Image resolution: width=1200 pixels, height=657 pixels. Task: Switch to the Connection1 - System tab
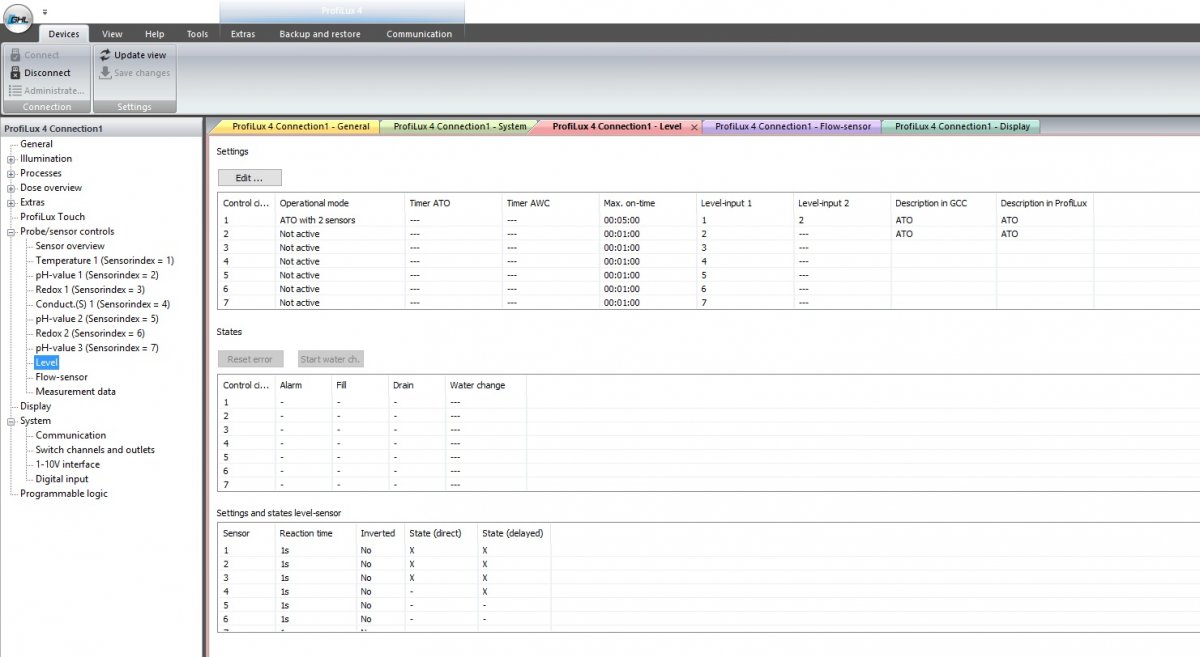[458, 127]
